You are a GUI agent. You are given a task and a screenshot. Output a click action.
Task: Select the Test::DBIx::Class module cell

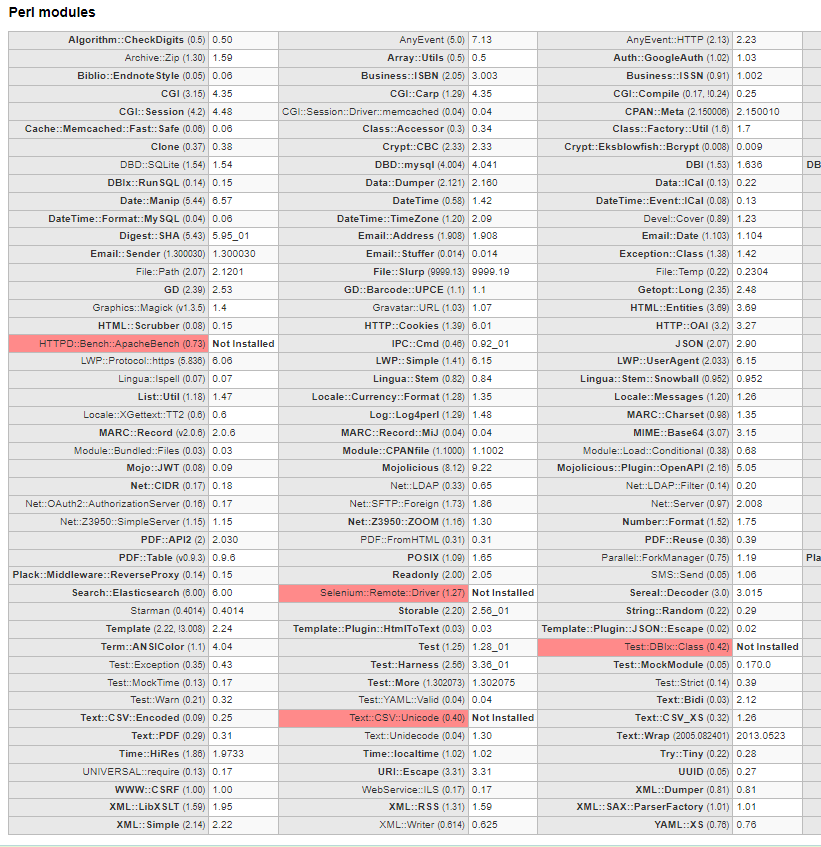[x=635, y=647]
